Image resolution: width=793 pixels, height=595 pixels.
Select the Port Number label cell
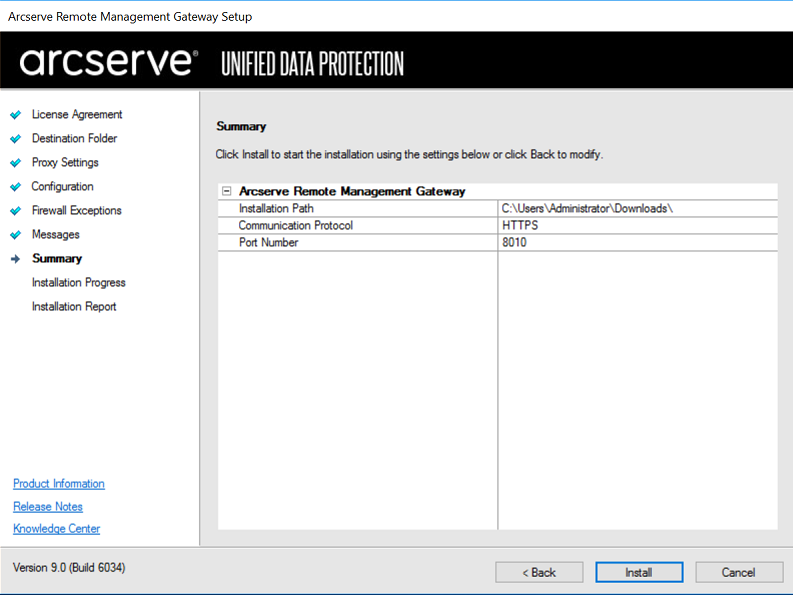[x=358, y=242]
